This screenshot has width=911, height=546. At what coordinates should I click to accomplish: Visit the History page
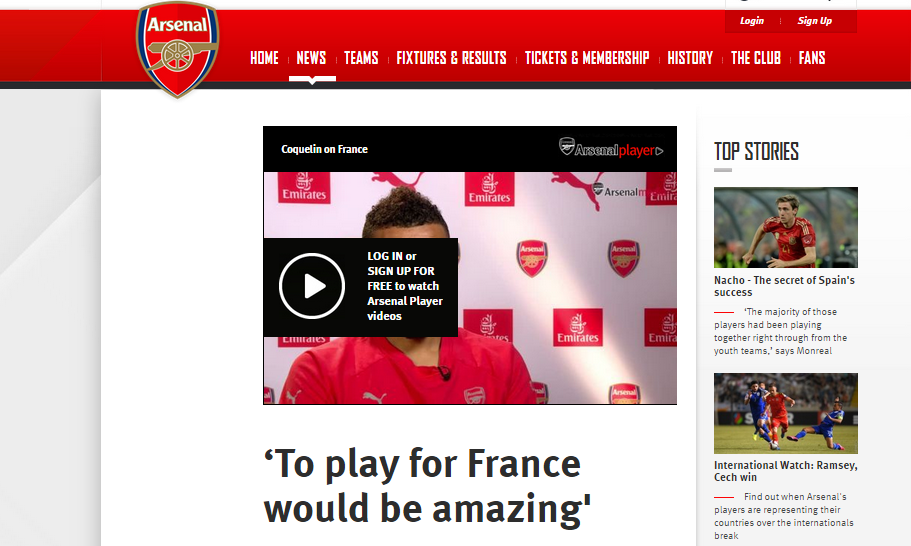pos(690,58)
